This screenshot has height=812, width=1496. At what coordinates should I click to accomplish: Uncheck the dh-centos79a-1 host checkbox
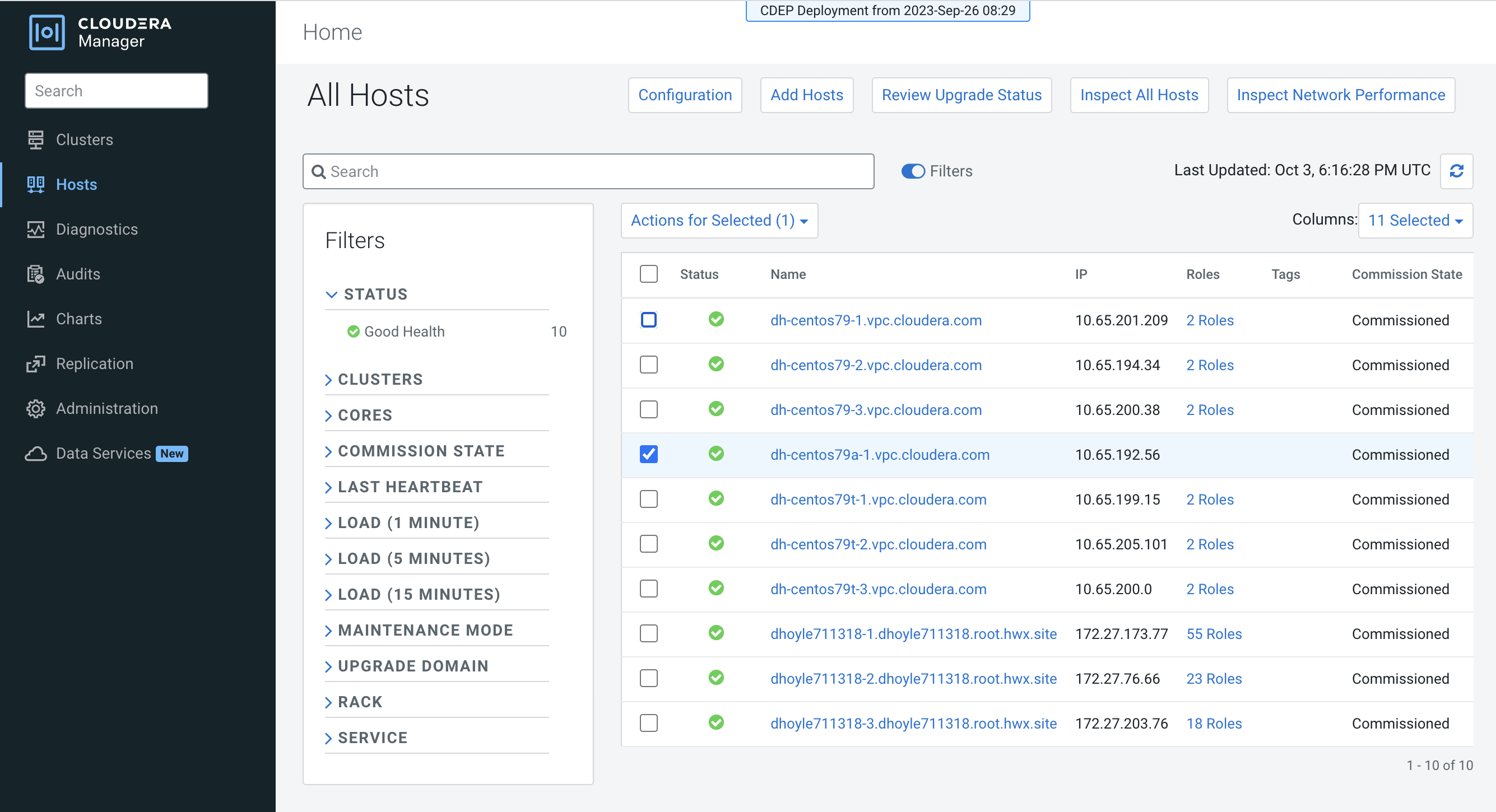coord(649,455)
